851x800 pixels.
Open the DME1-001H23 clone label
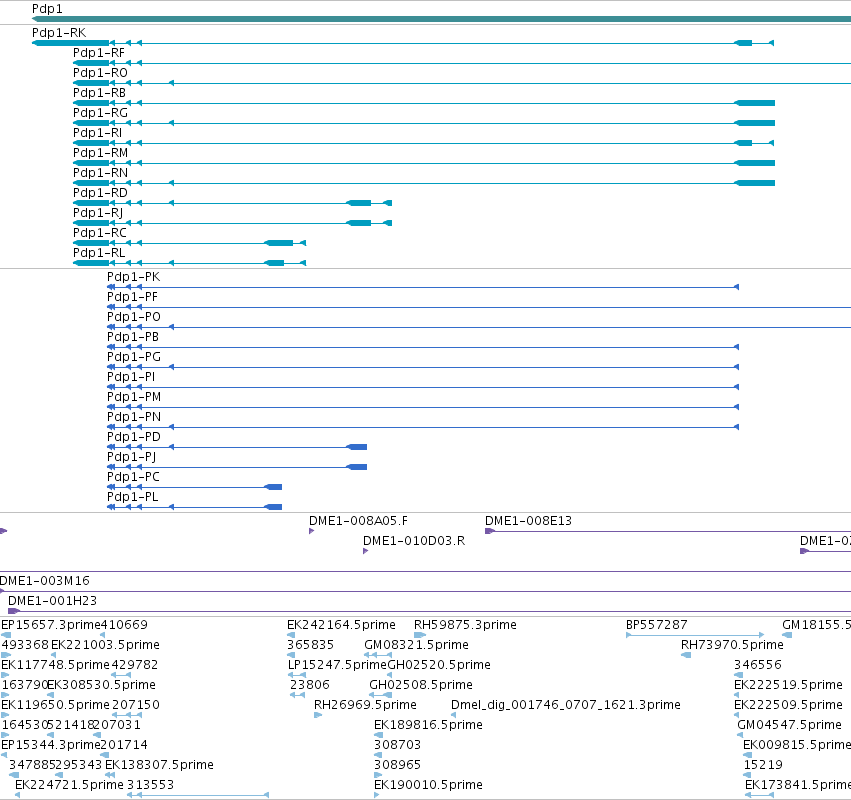click(53, 601)
